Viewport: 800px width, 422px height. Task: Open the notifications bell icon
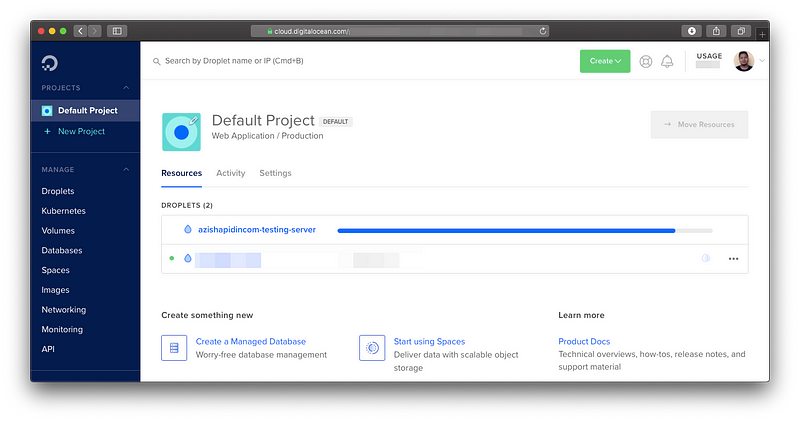pos(667,61)
